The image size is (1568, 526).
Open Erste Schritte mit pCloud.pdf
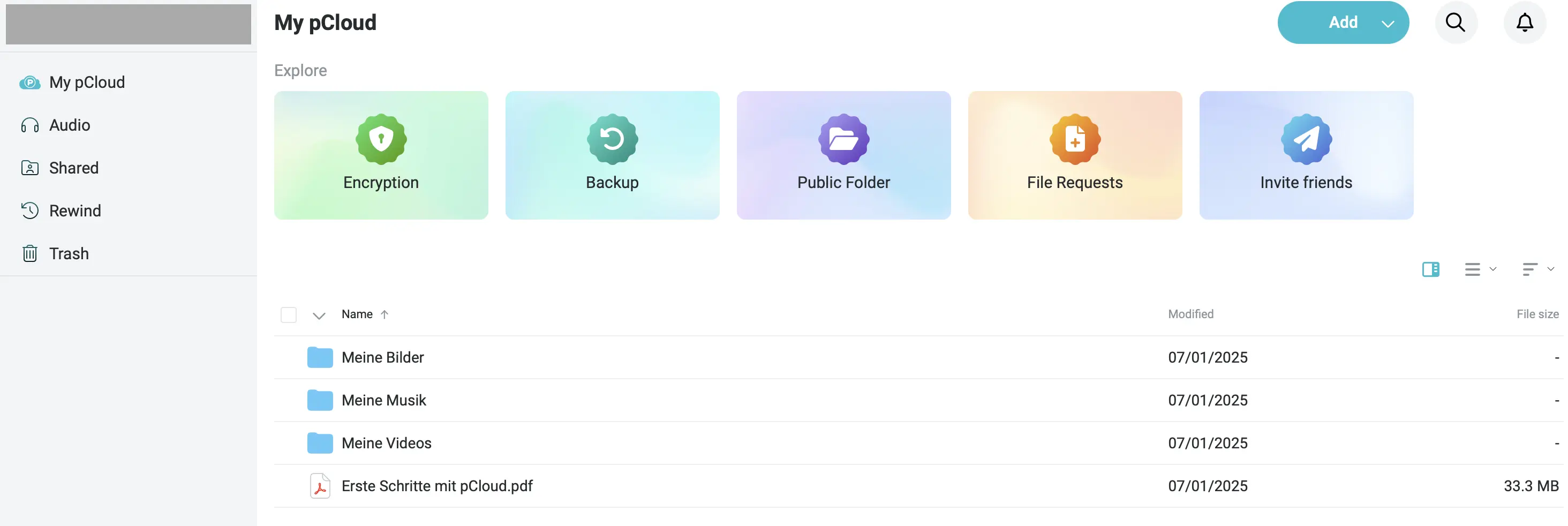coord(438,486)
